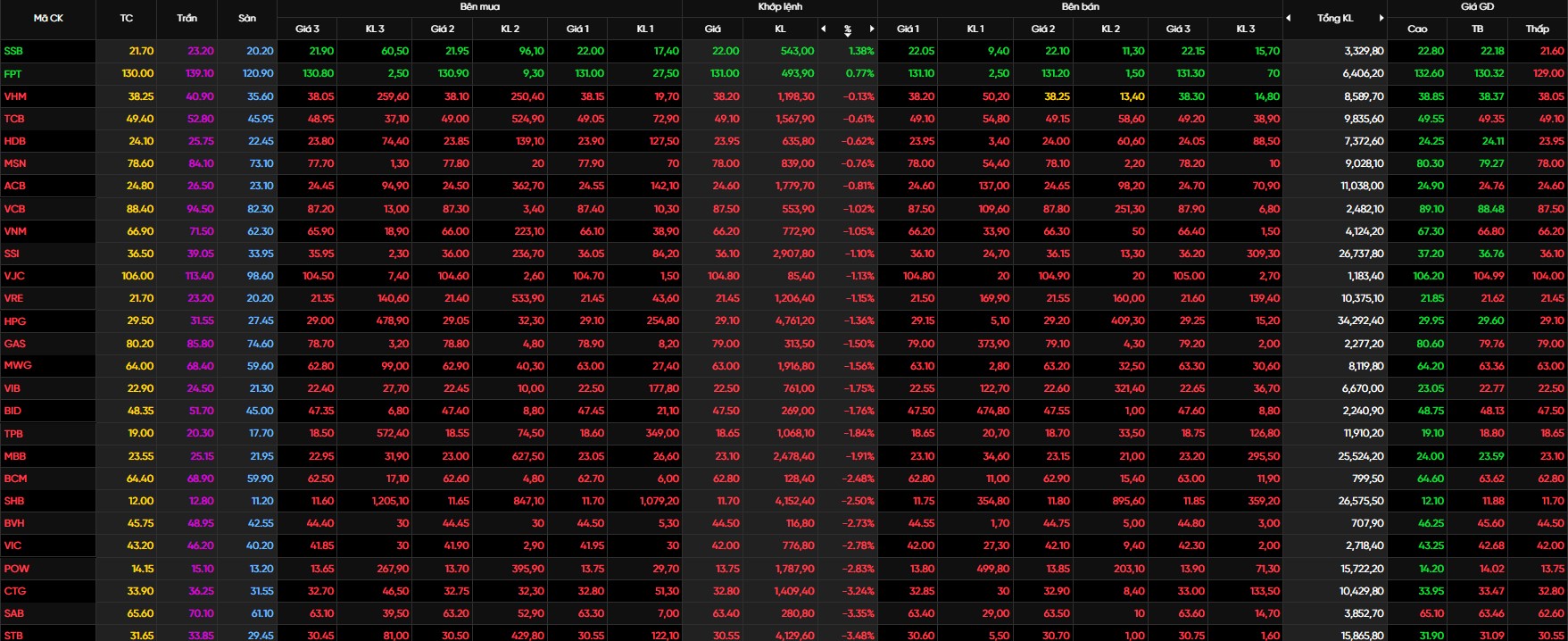Click the Giá header under Khớp lệnh
This screenshot has height=641, width=1568.
pos(712,29)
